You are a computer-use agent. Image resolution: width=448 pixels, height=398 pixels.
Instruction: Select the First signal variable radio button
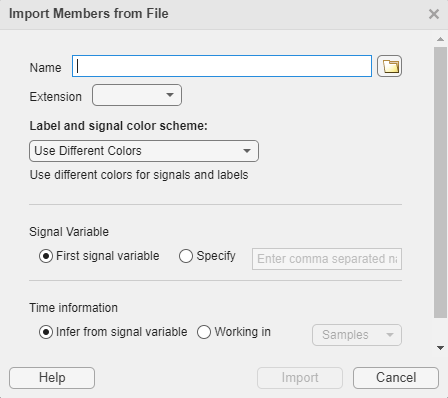tap(46, 256)
